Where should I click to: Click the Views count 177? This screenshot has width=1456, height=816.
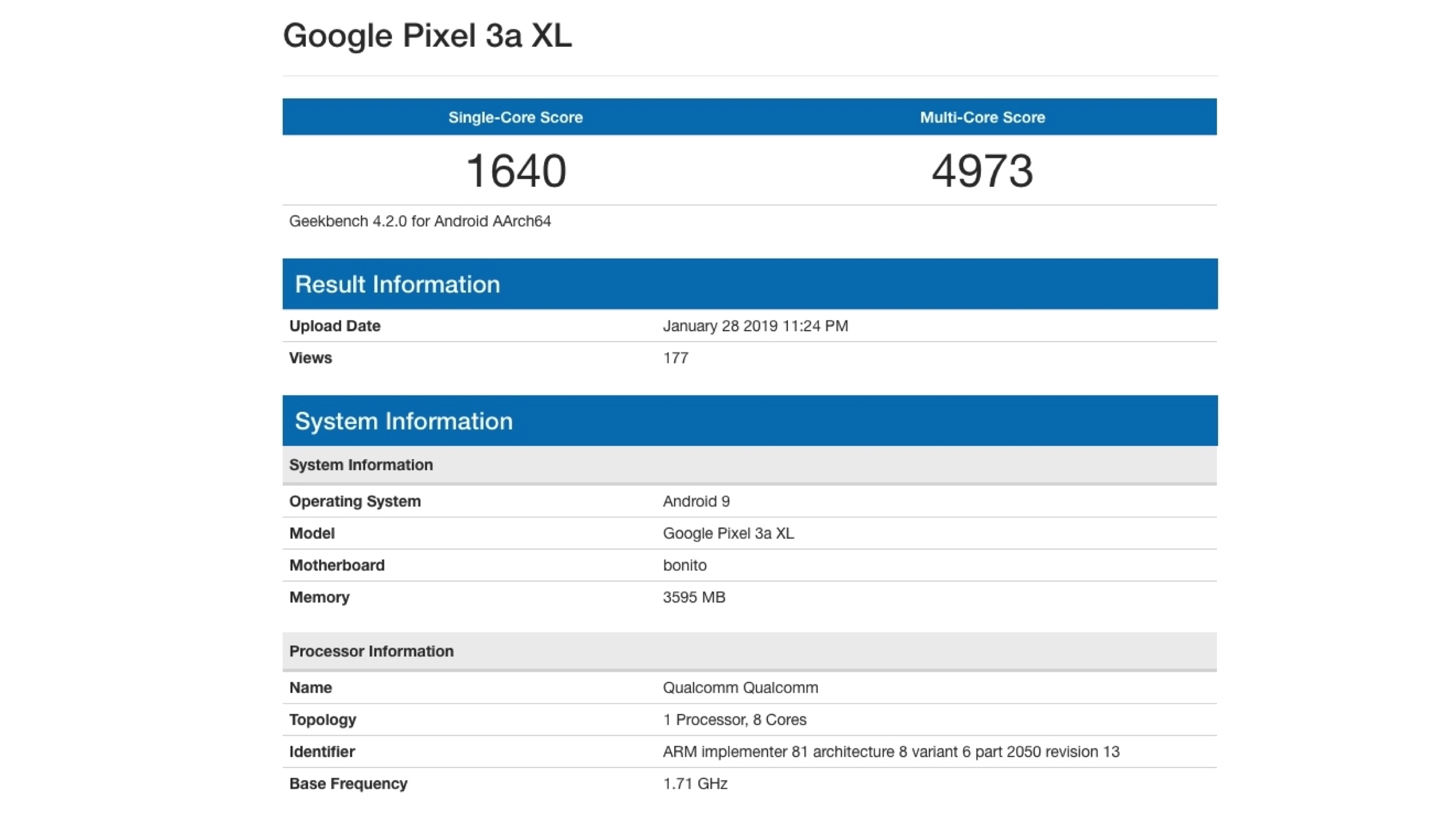675,358
